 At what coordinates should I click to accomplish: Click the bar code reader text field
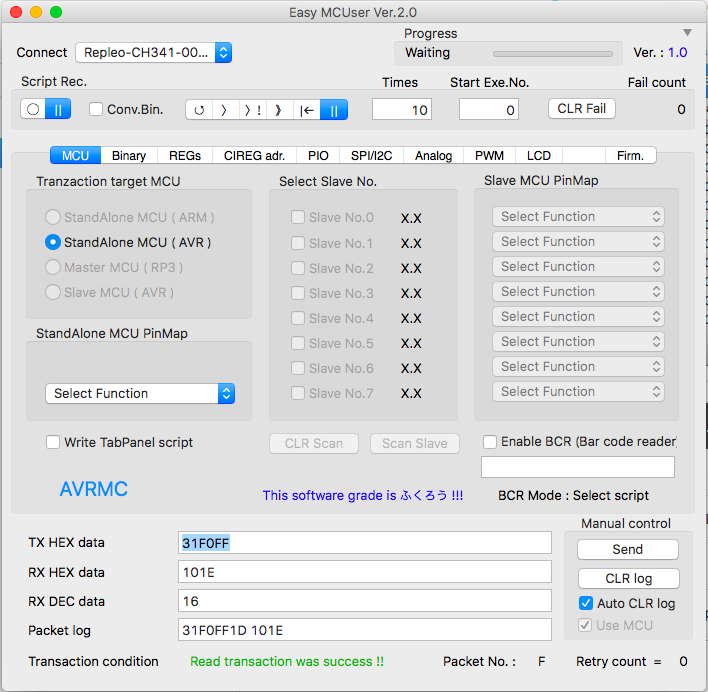578,467
